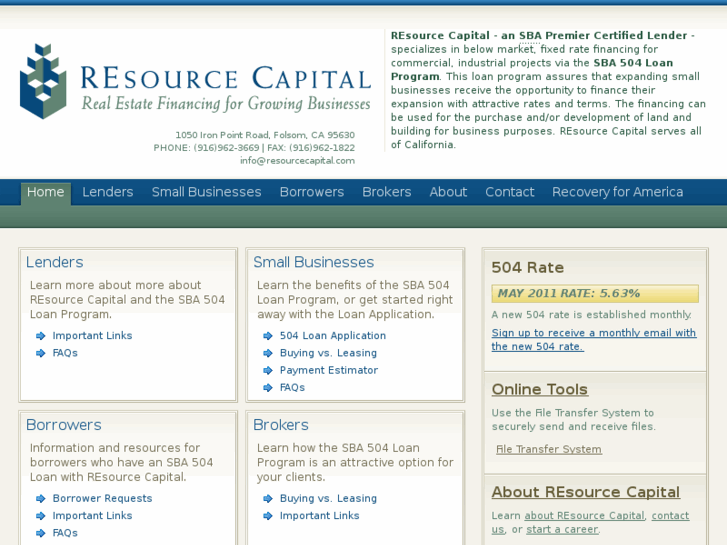Open Brokers in the navigation bar
727x545 pixels.
tap(387, 192)
